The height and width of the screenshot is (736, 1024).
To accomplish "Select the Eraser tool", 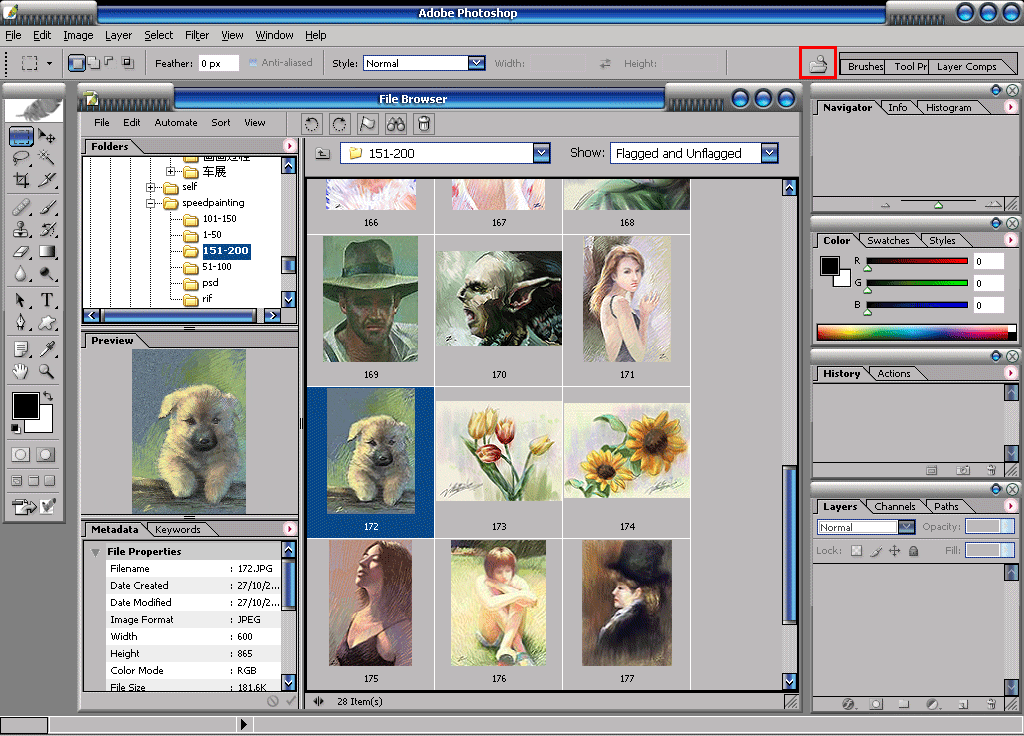I will coord(21,251).
